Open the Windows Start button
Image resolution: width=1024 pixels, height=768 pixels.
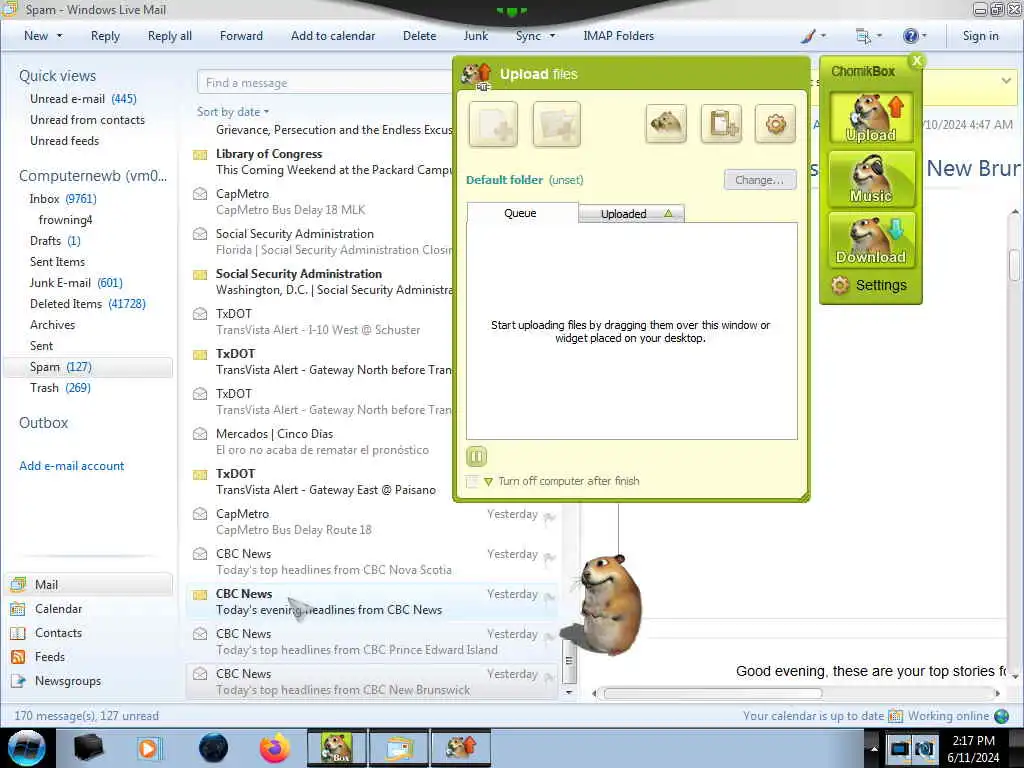[x=27, y=748]
